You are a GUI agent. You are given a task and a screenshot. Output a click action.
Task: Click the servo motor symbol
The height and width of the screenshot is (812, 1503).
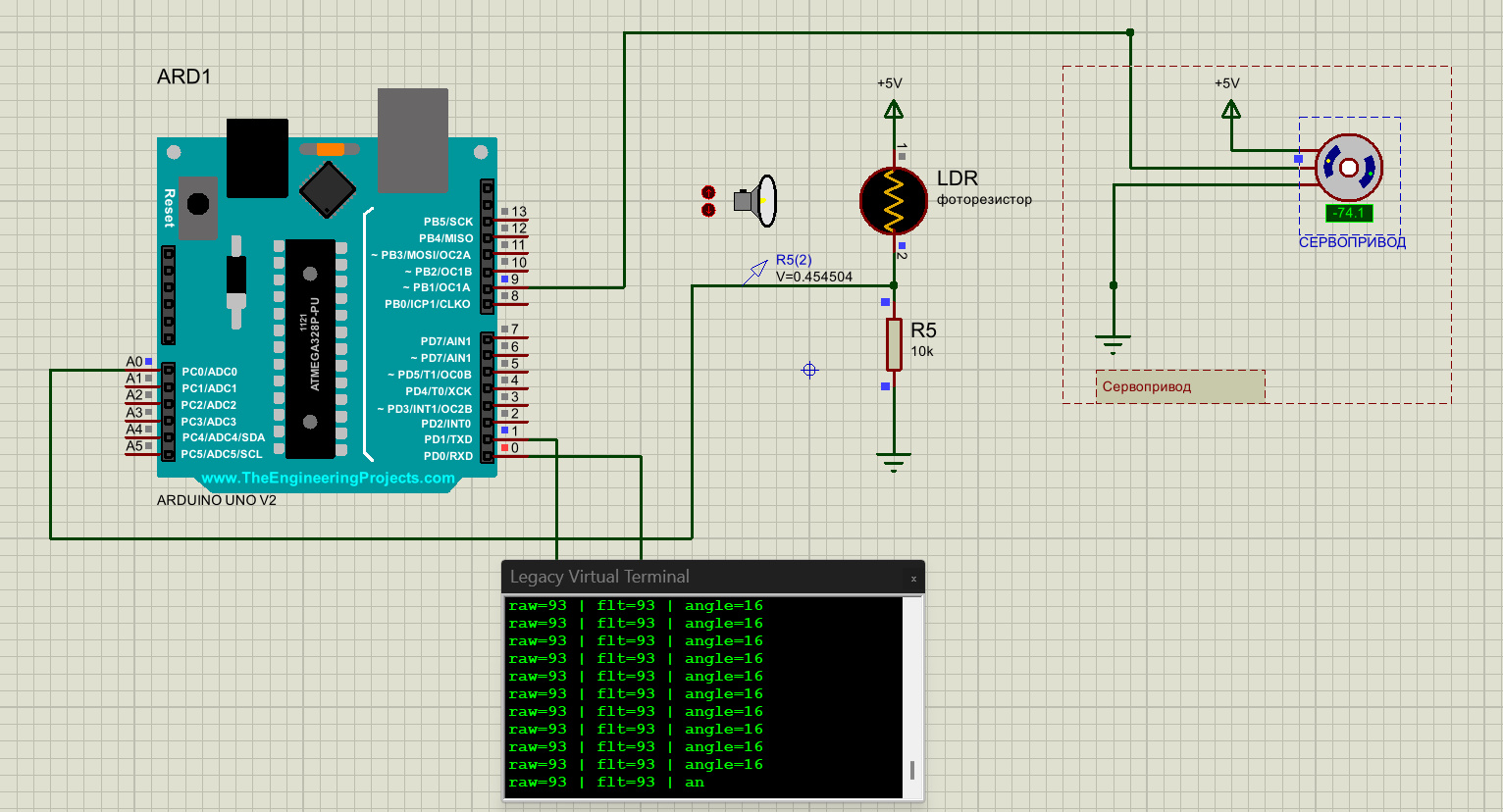click(x=1348, y=169)
